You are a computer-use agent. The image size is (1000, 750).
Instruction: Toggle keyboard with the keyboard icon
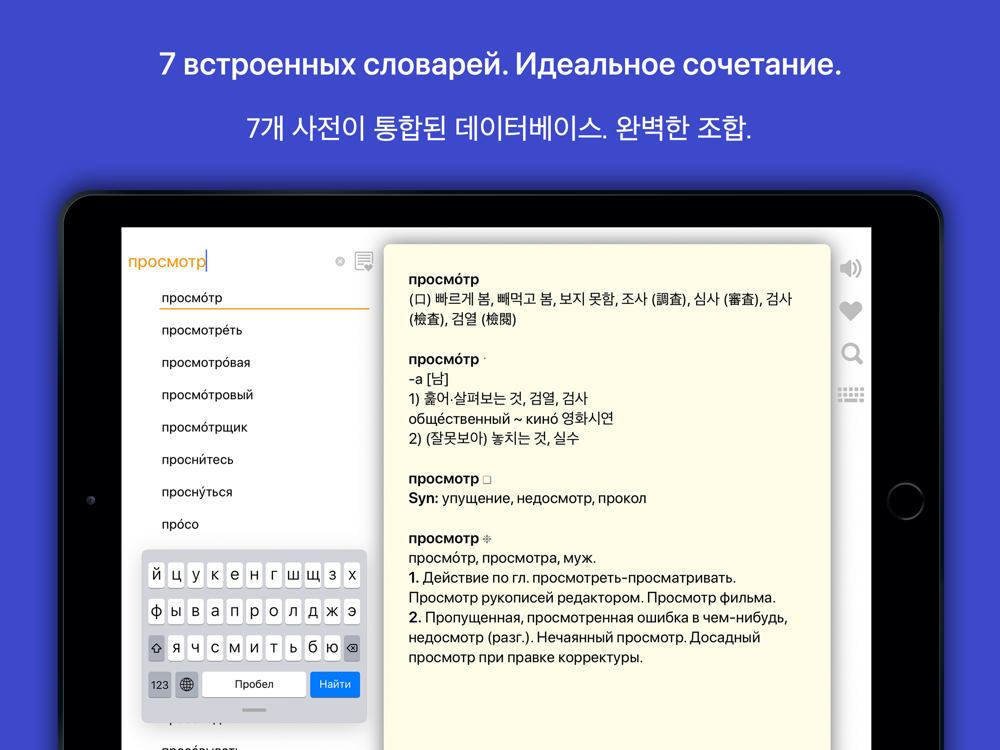coord(851,395)
